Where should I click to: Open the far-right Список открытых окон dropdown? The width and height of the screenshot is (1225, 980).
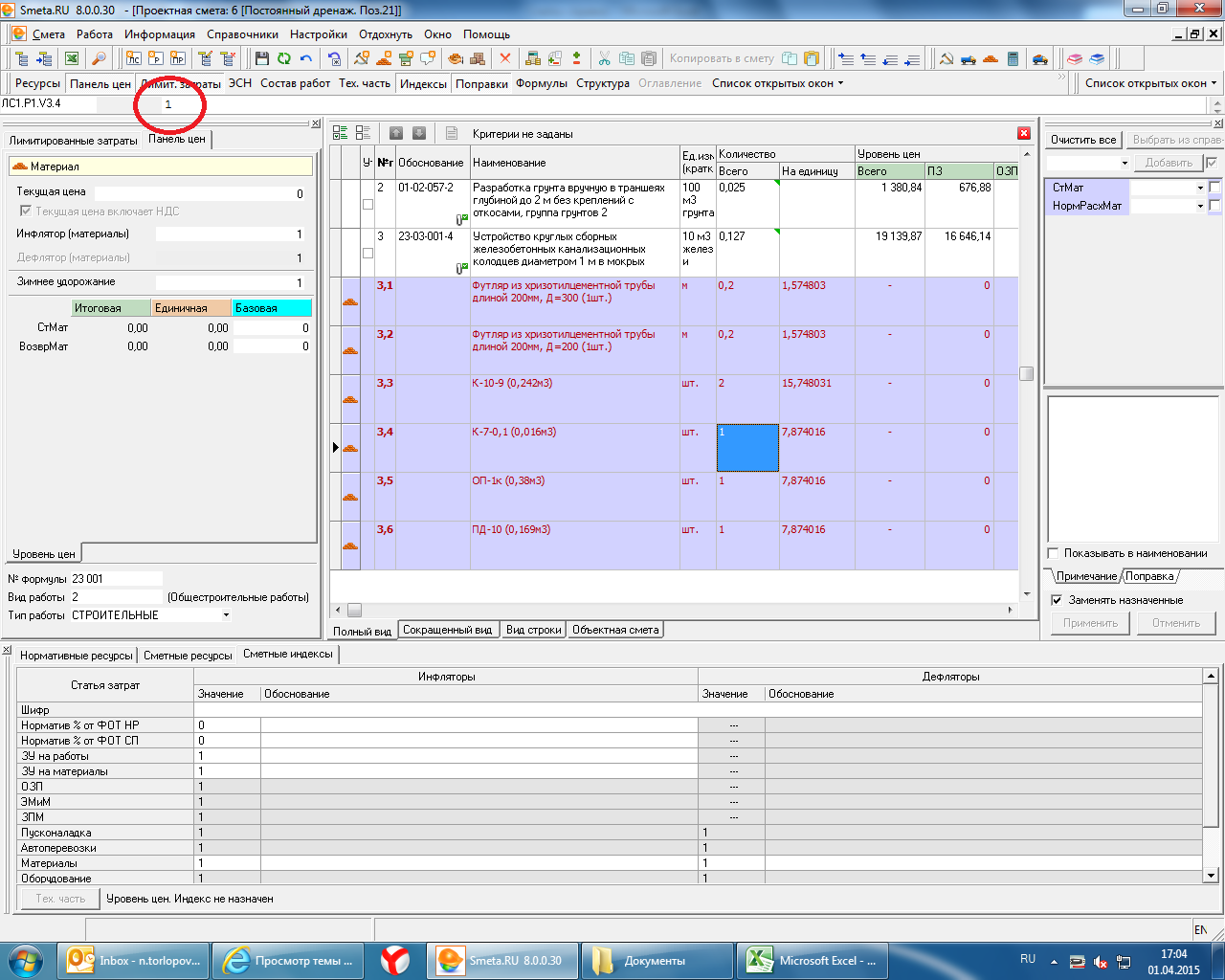click(x=1151, y=83)
